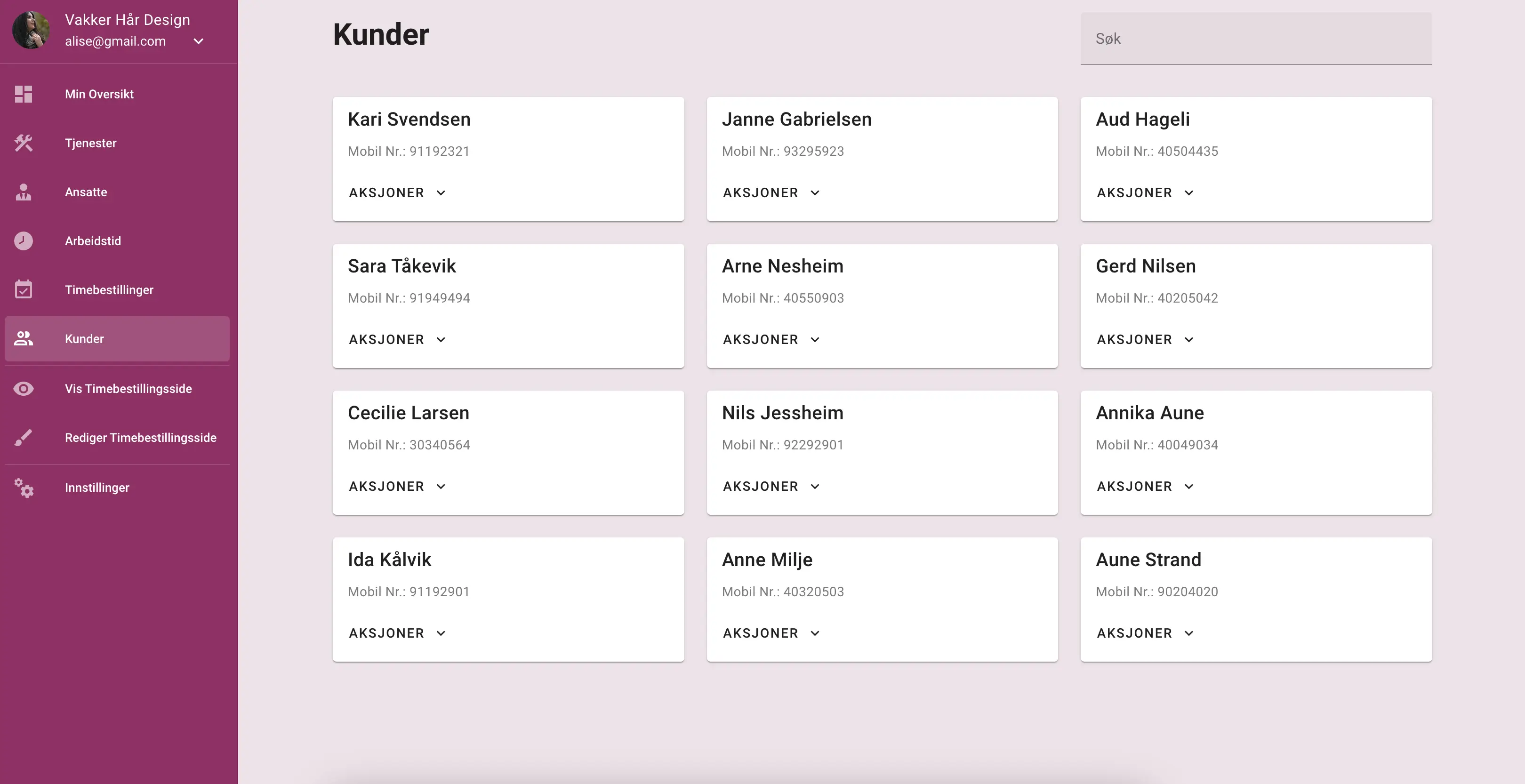
Task: Open Aksjoner dropdown on Aud Hageli card
Action: 1145,193
